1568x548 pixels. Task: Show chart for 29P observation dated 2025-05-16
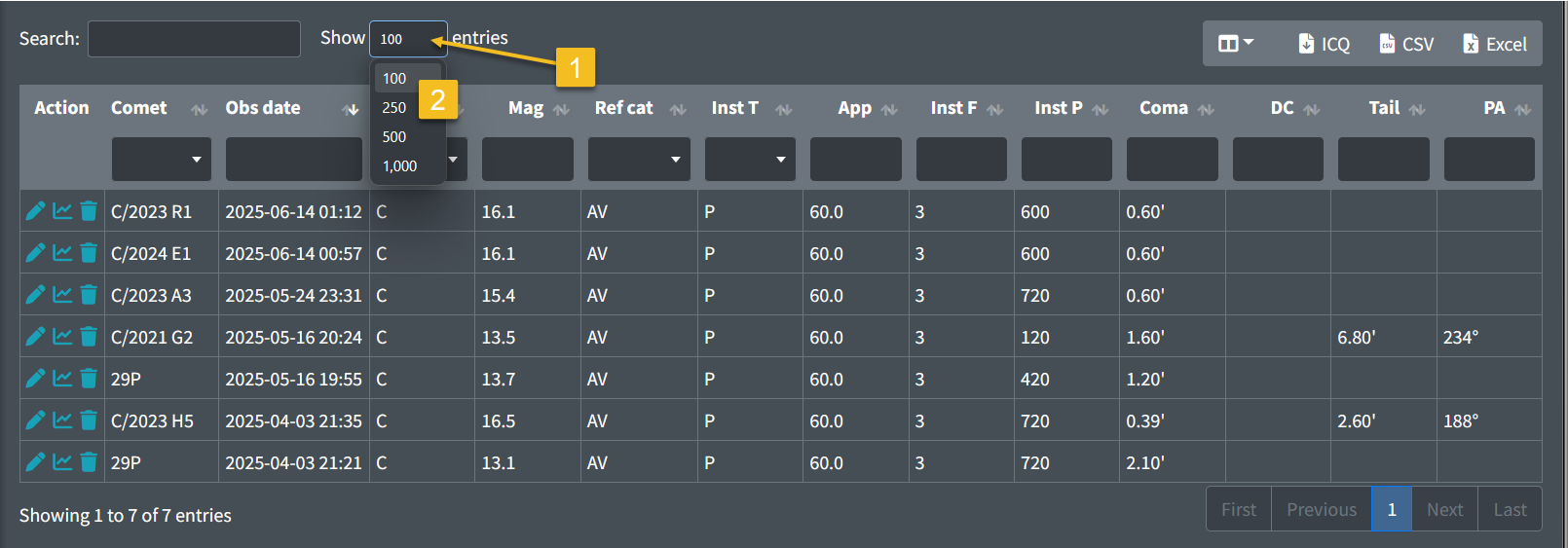click(x=62, y=379)
